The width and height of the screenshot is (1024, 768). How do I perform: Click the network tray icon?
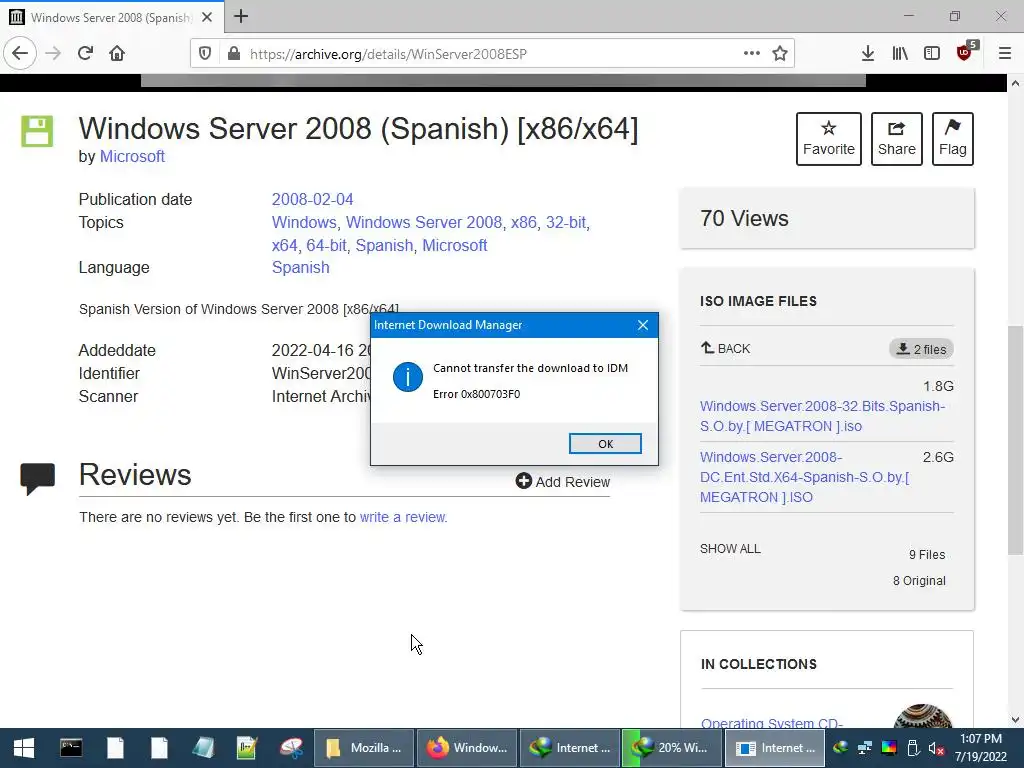pyautogui.click(x=865, y=748)
